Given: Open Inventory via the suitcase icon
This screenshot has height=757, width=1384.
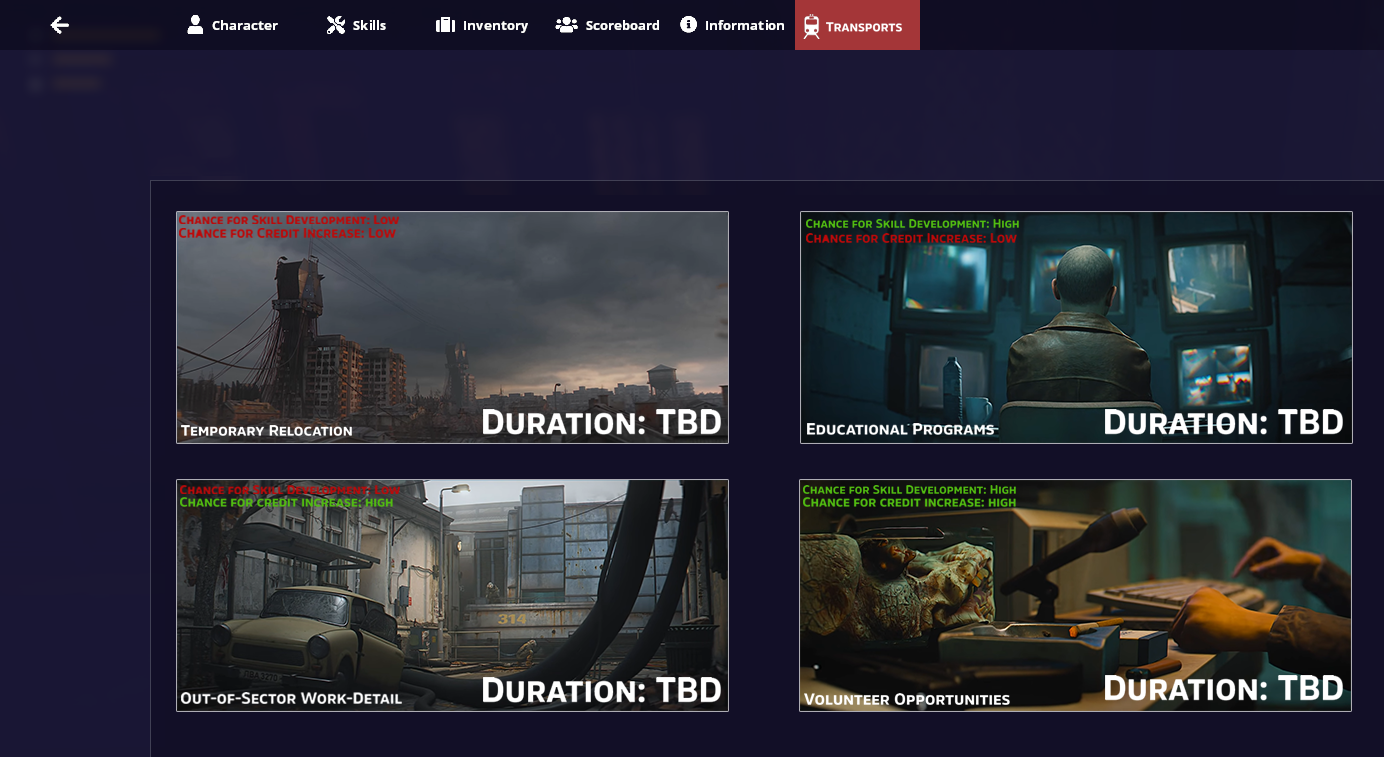Looking at the screenshot, I should pos(445,24).
